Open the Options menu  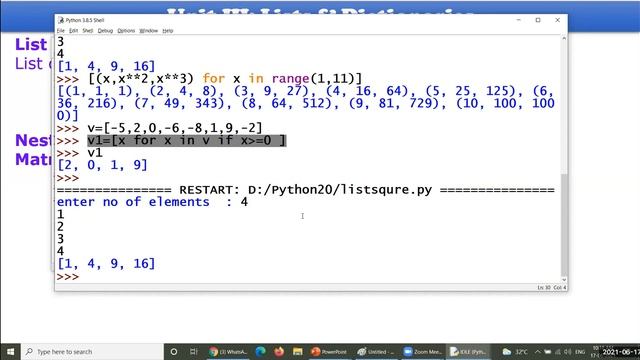pyautogui.click(x=126, y=31)
